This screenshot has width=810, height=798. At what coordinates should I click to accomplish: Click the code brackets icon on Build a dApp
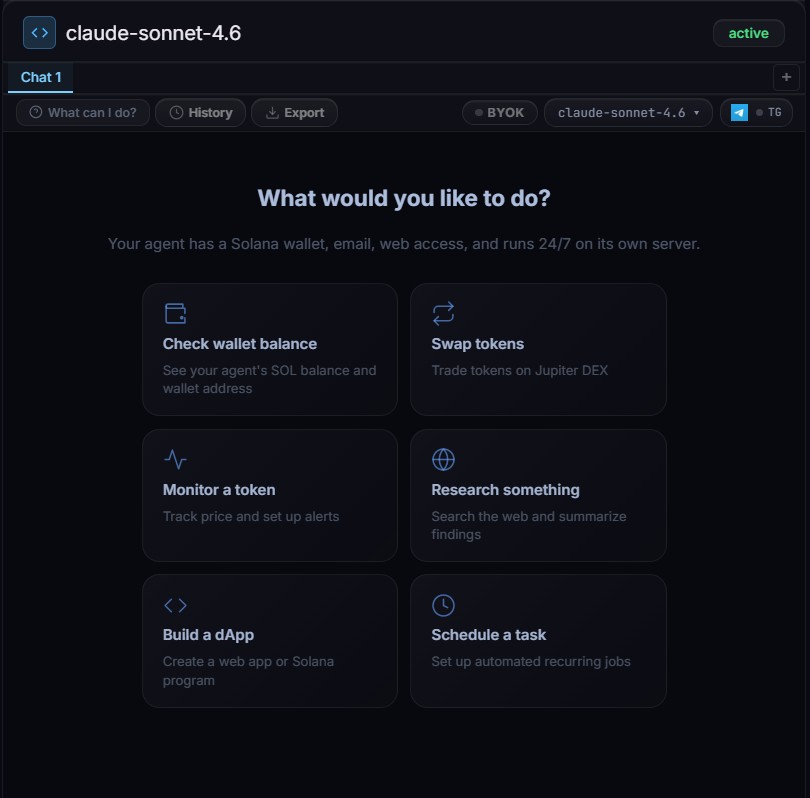tap(175, 605)
